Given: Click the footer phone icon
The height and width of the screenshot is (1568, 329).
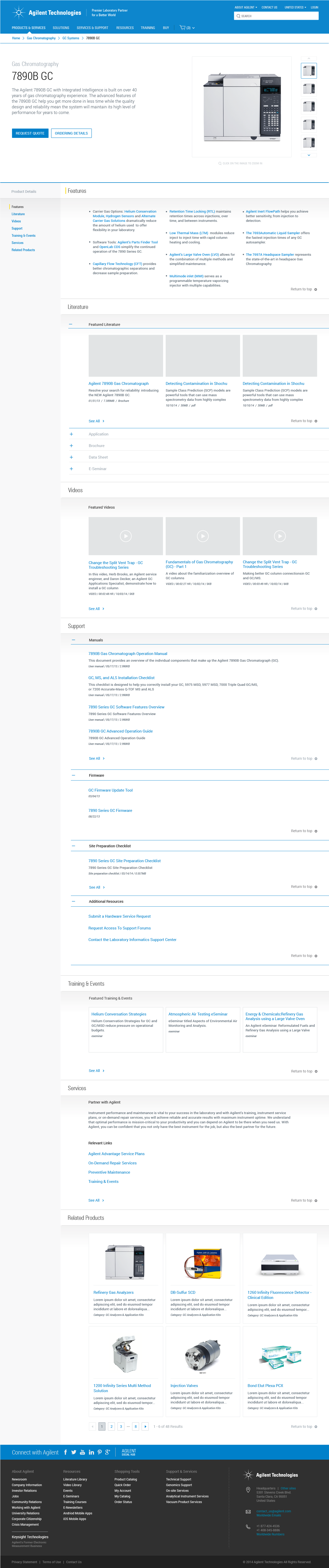Looking at the screenshot, I should click(x=248, y=1527).
